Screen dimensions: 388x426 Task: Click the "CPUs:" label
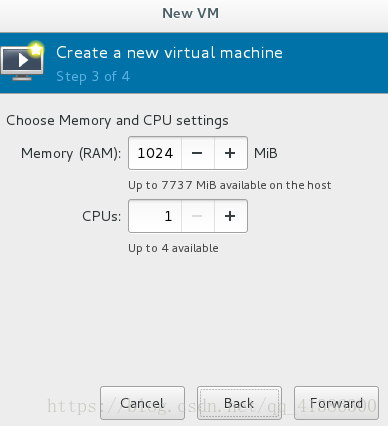tap(102, 216)
